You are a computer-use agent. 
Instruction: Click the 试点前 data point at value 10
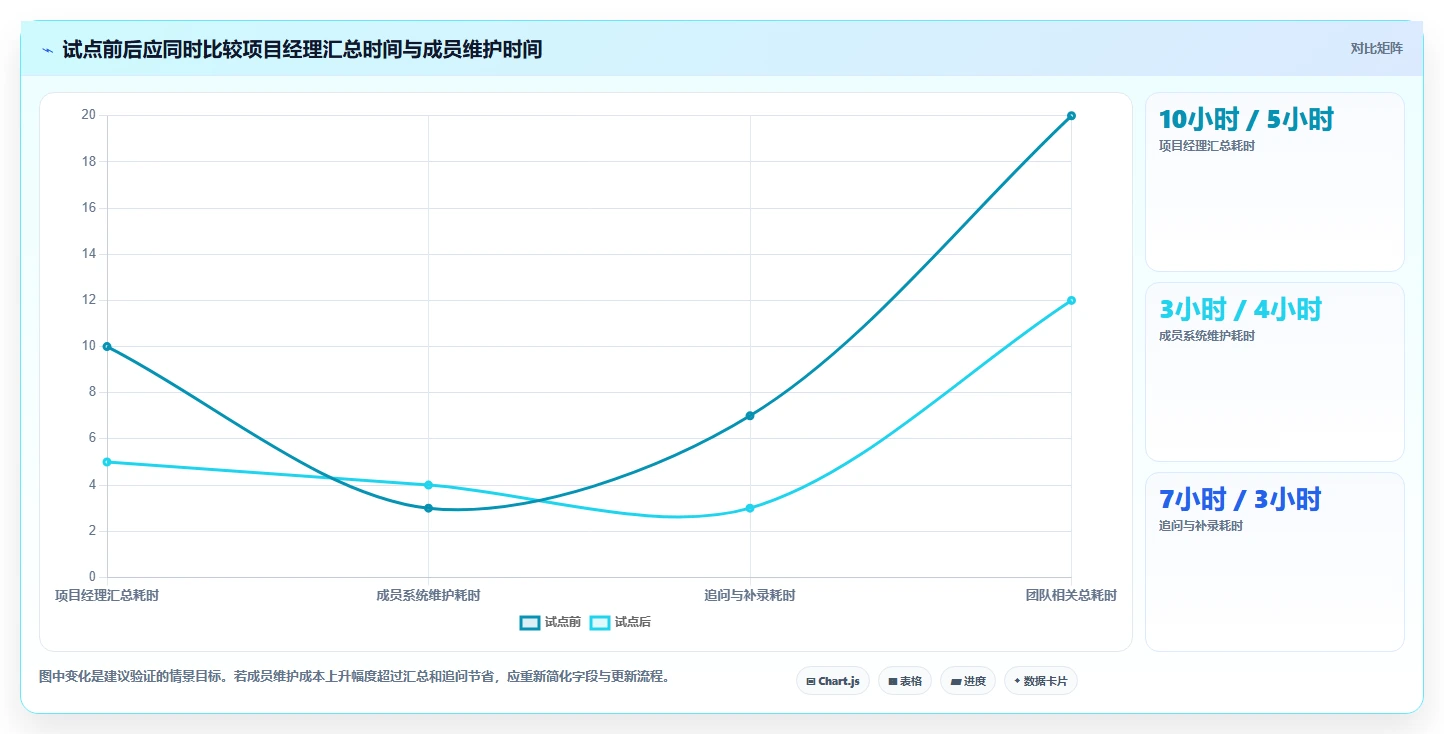[107, 346]
